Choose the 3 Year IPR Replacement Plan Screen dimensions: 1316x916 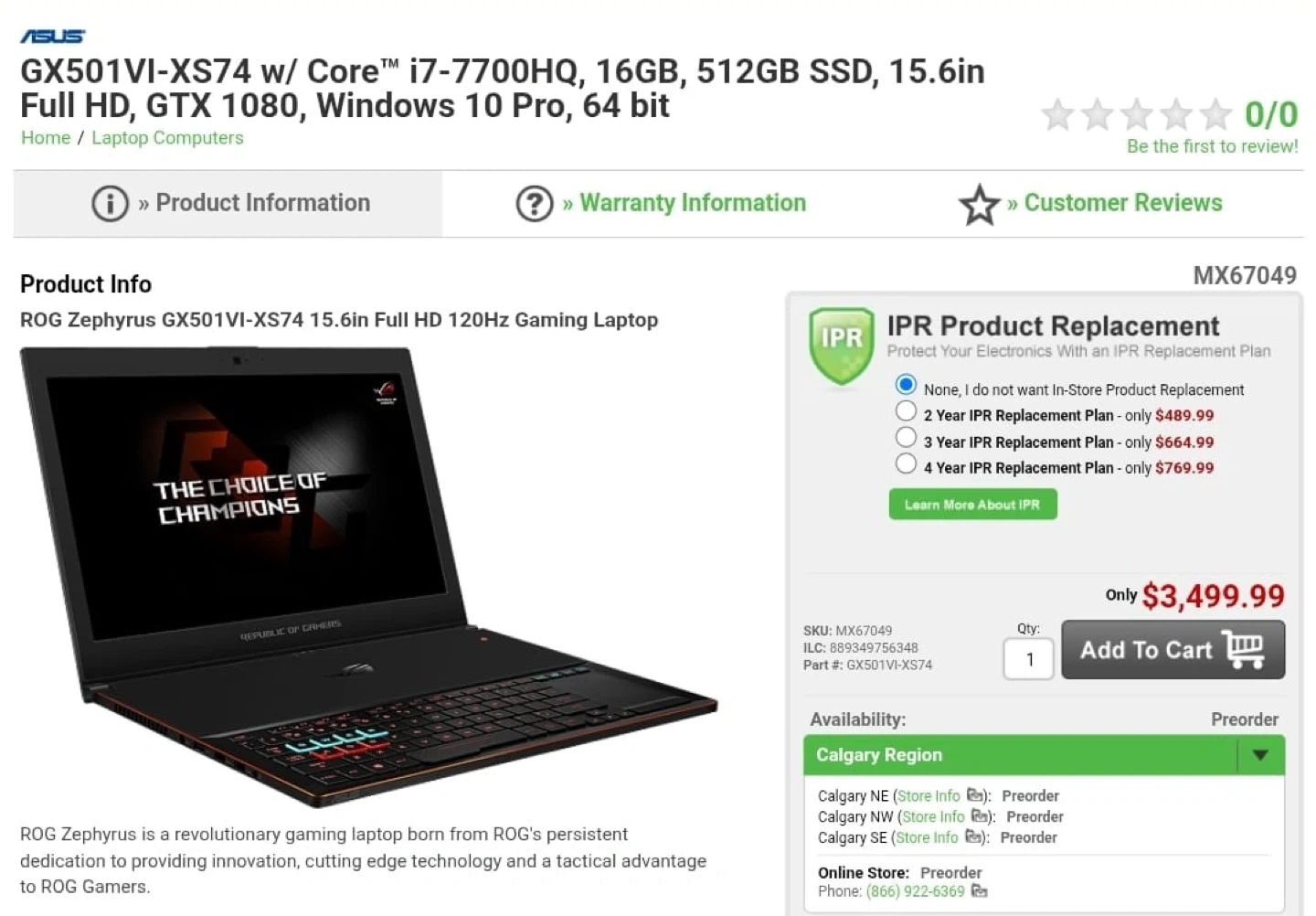coord(906,437)
